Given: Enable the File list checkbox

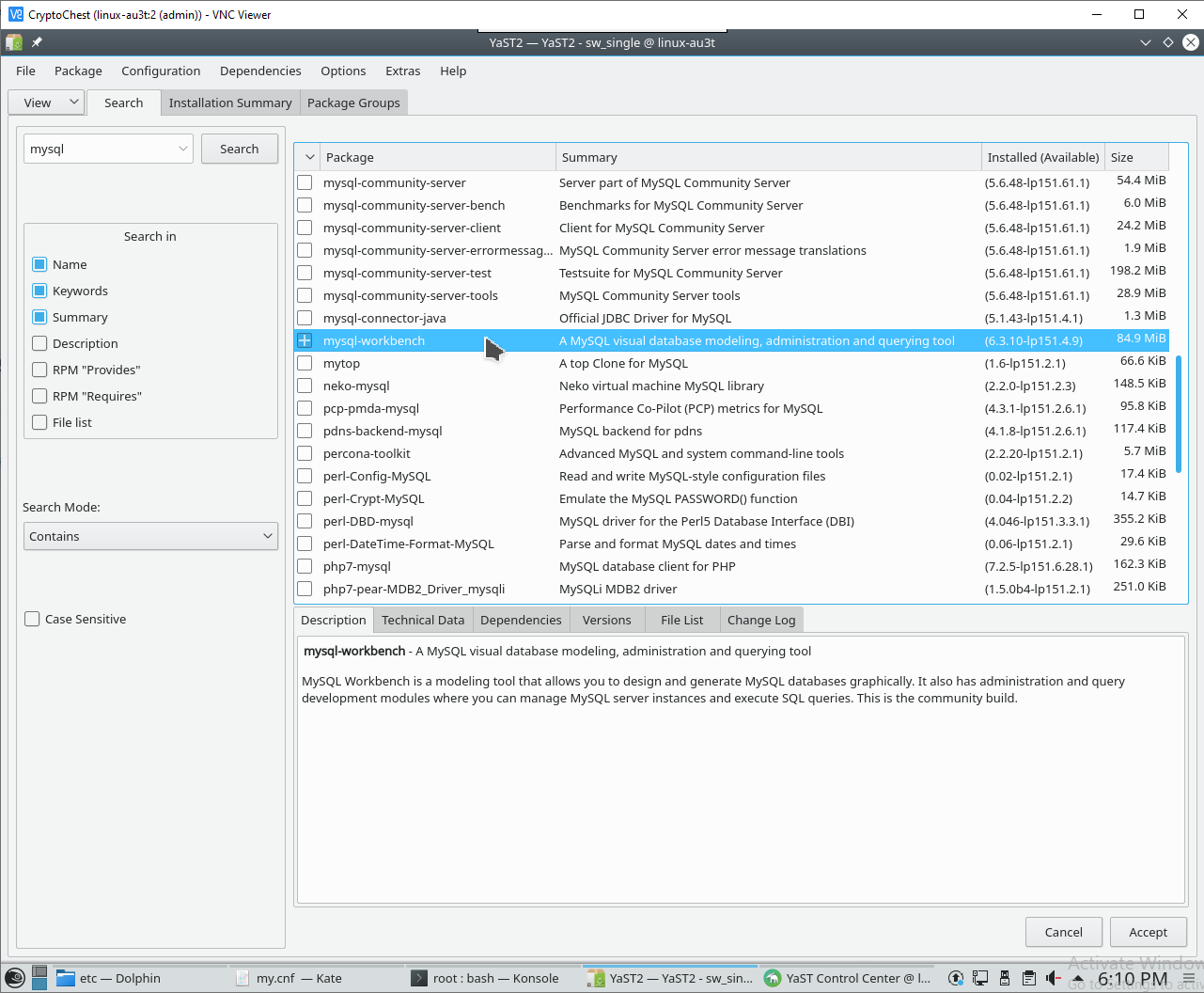Looking at the screenshot, I should tap(39, 422).
